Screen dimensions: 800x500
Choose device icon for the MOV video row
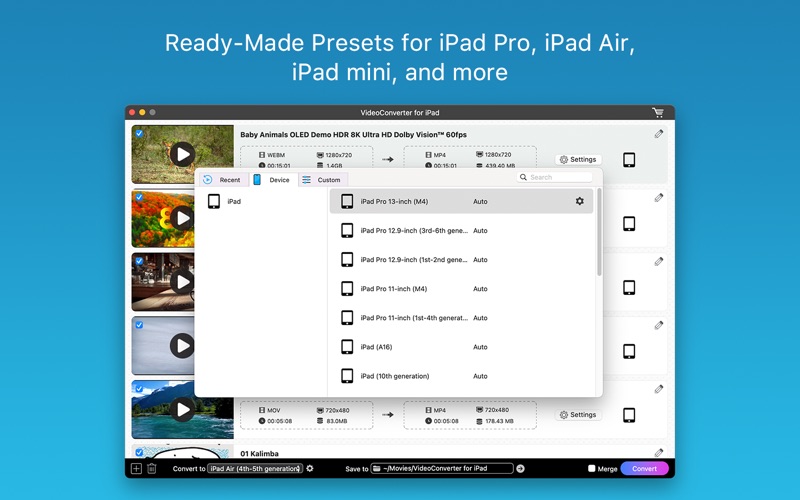pos(629,415)
